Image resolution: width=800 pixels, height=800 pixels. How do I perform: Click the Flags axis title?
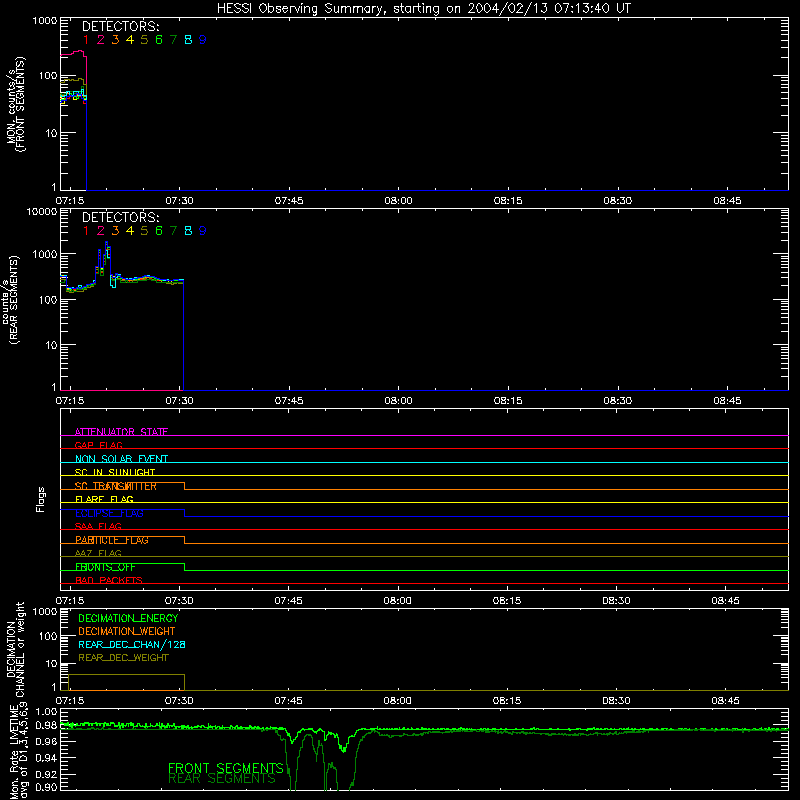(41, 499)
